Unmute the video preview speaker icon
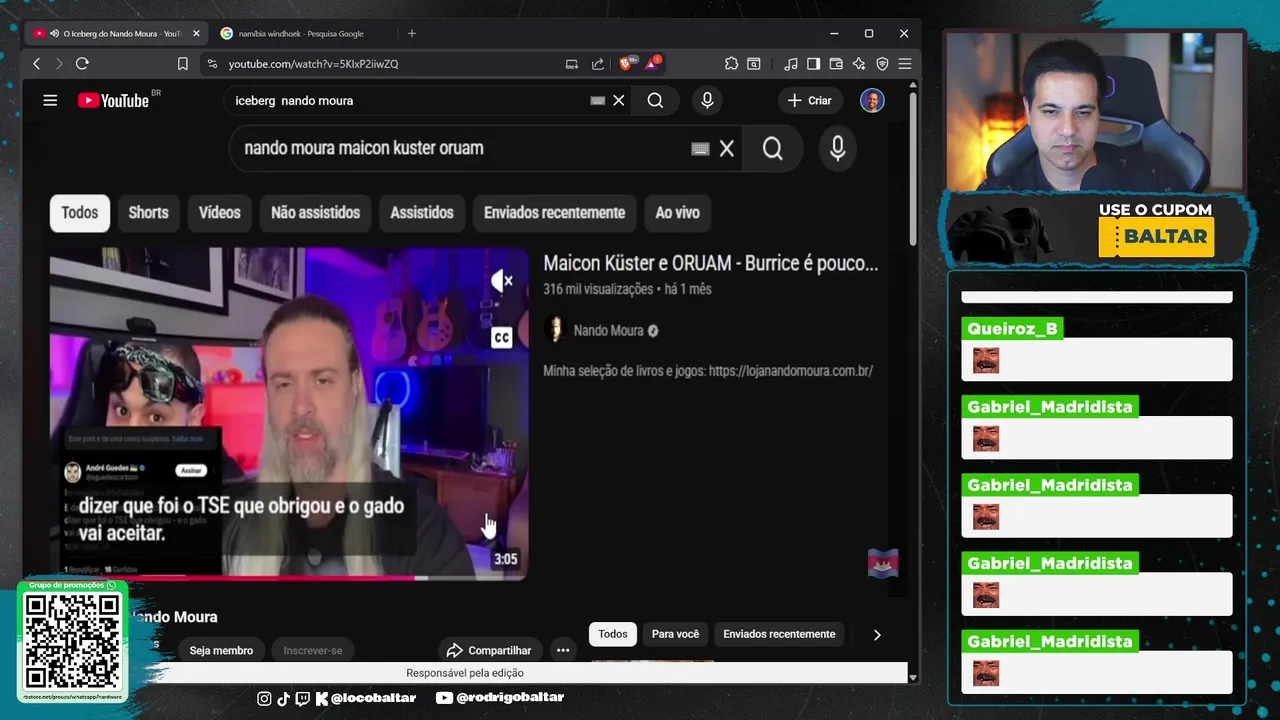The height and width of the screenshot is (720, 1280). tap(502, 281)
